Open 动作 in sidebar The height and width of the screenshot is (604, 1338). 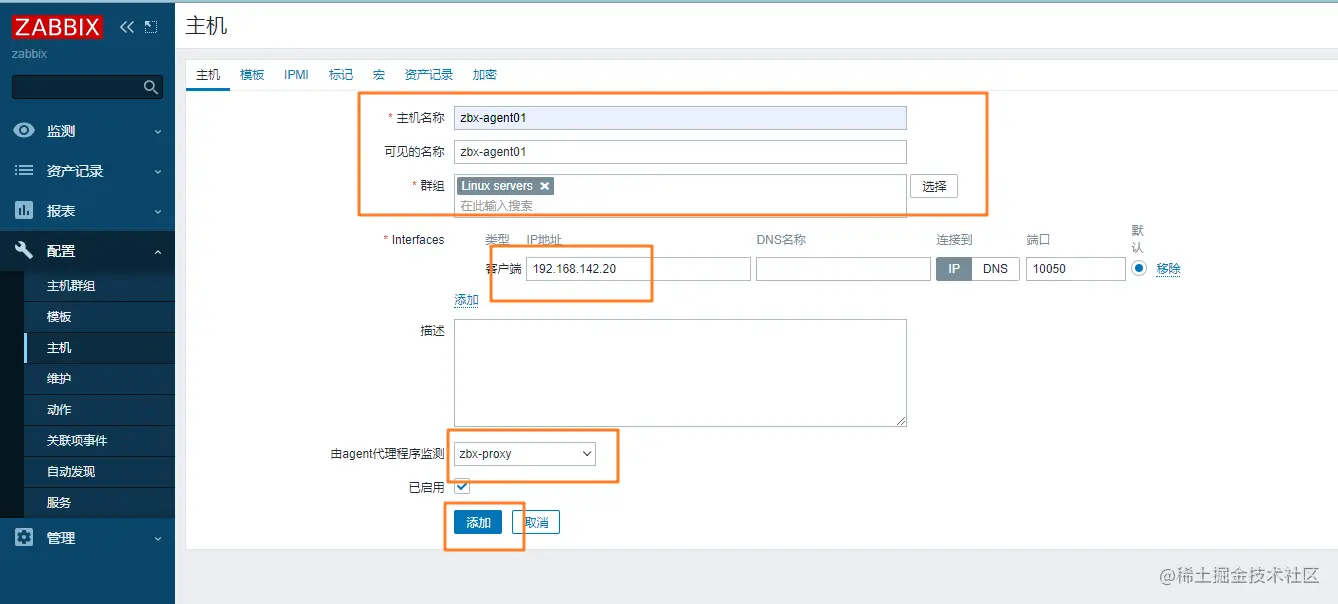pos(99,410)
